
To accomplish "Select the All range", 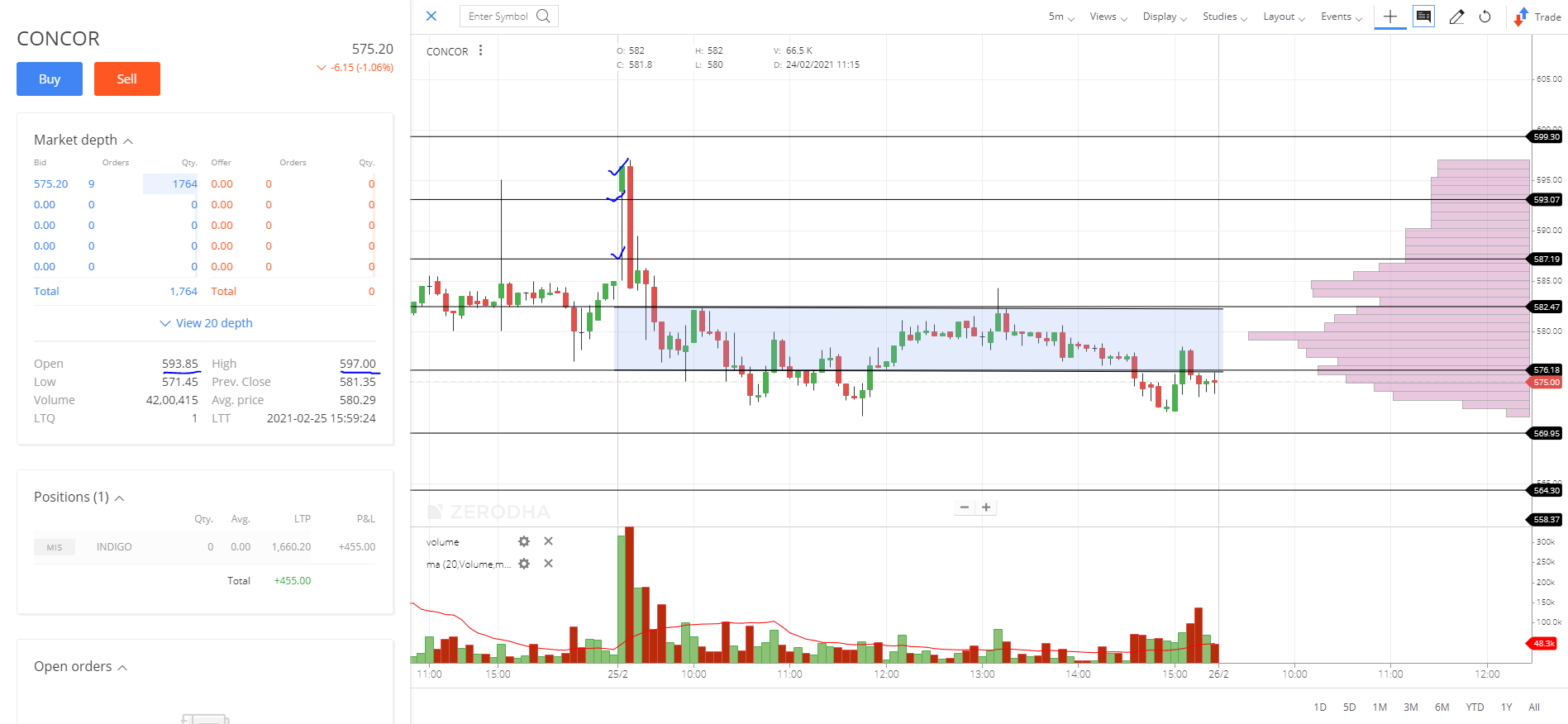I will coord(1534,707).
